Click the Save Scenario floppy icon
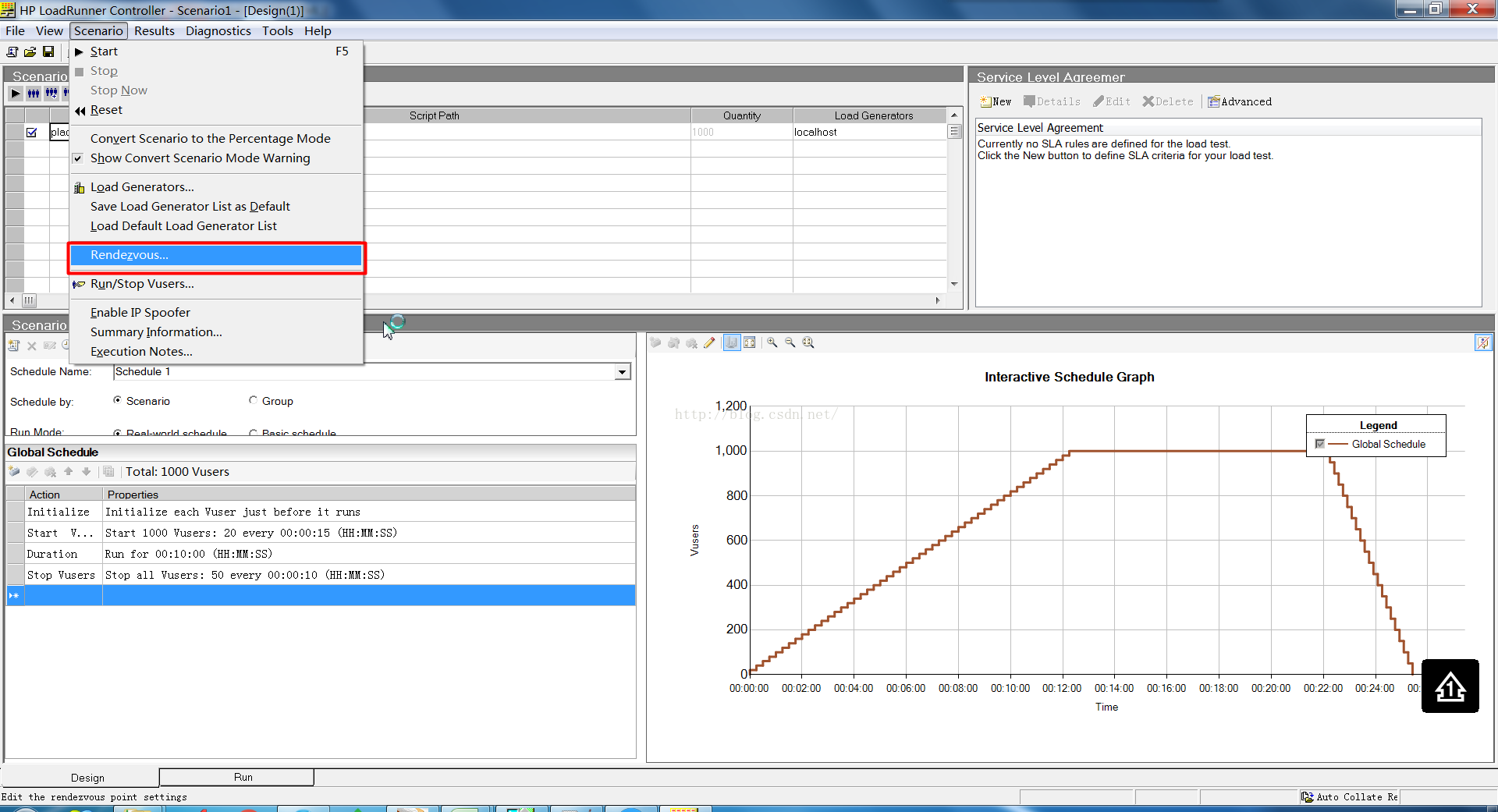The image size is (1498, 812). click(48, 51)
